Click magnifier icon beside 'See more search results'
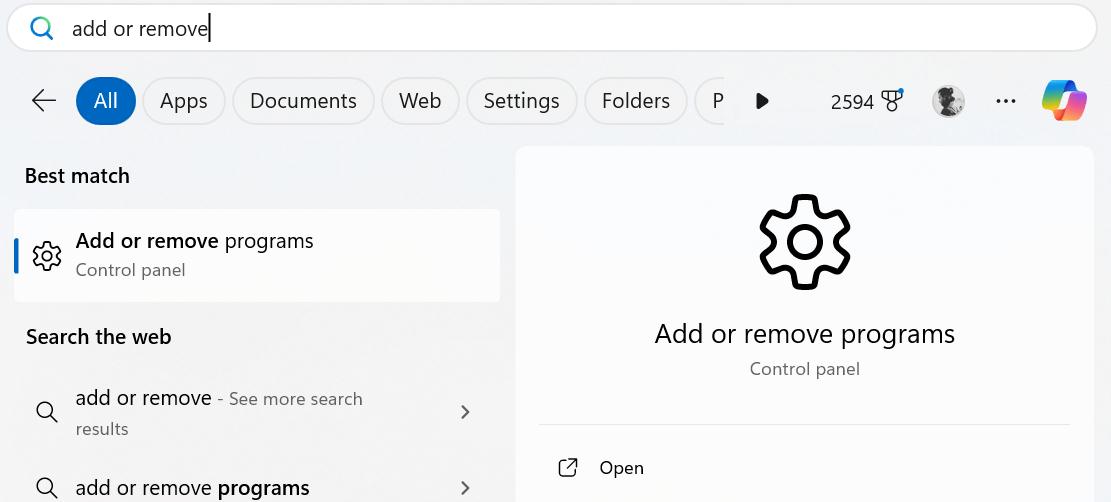The width and height of the screenshot is (1111, 502). (x=46, y=412)
